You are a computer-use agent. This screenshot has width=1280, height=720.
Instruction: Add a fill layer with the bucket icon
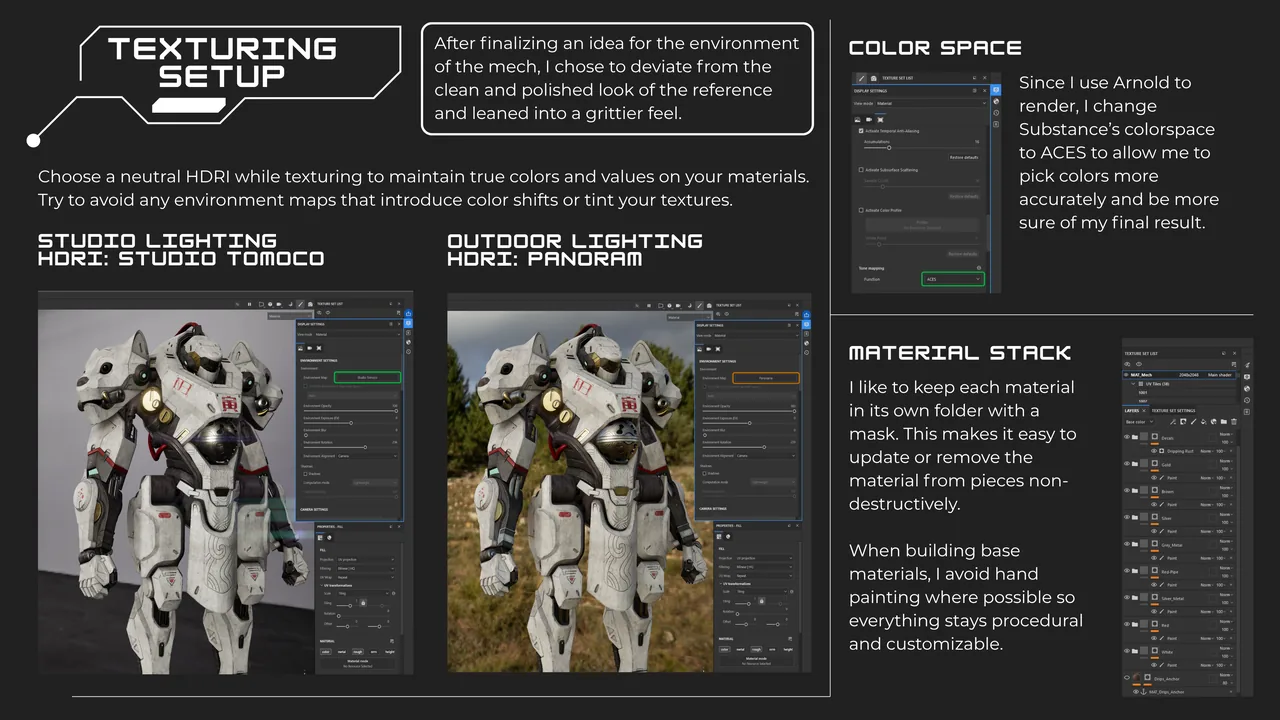tap(1204, 422)
